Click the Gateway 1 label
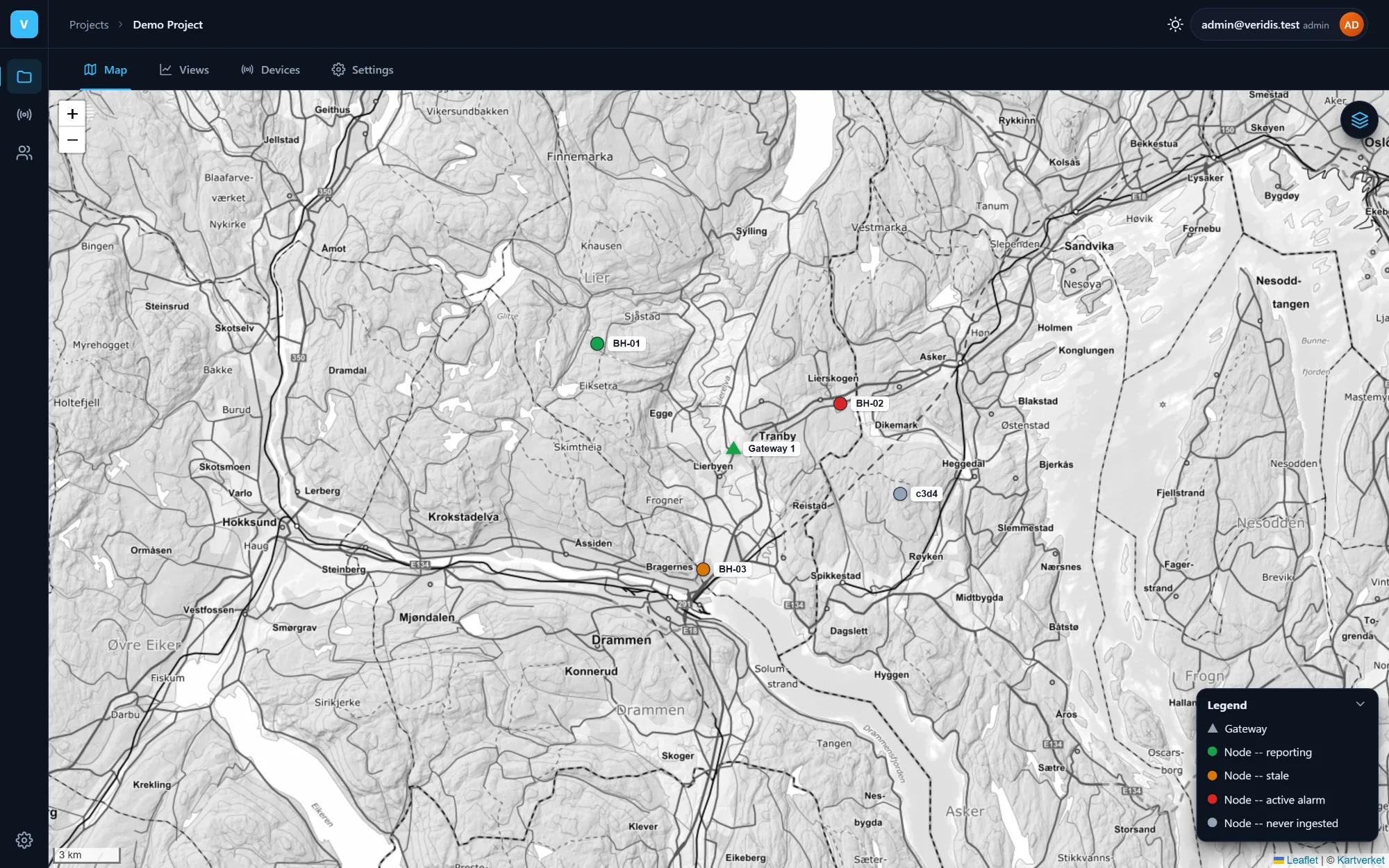The image size is (1389, 868). pos(772,449)
